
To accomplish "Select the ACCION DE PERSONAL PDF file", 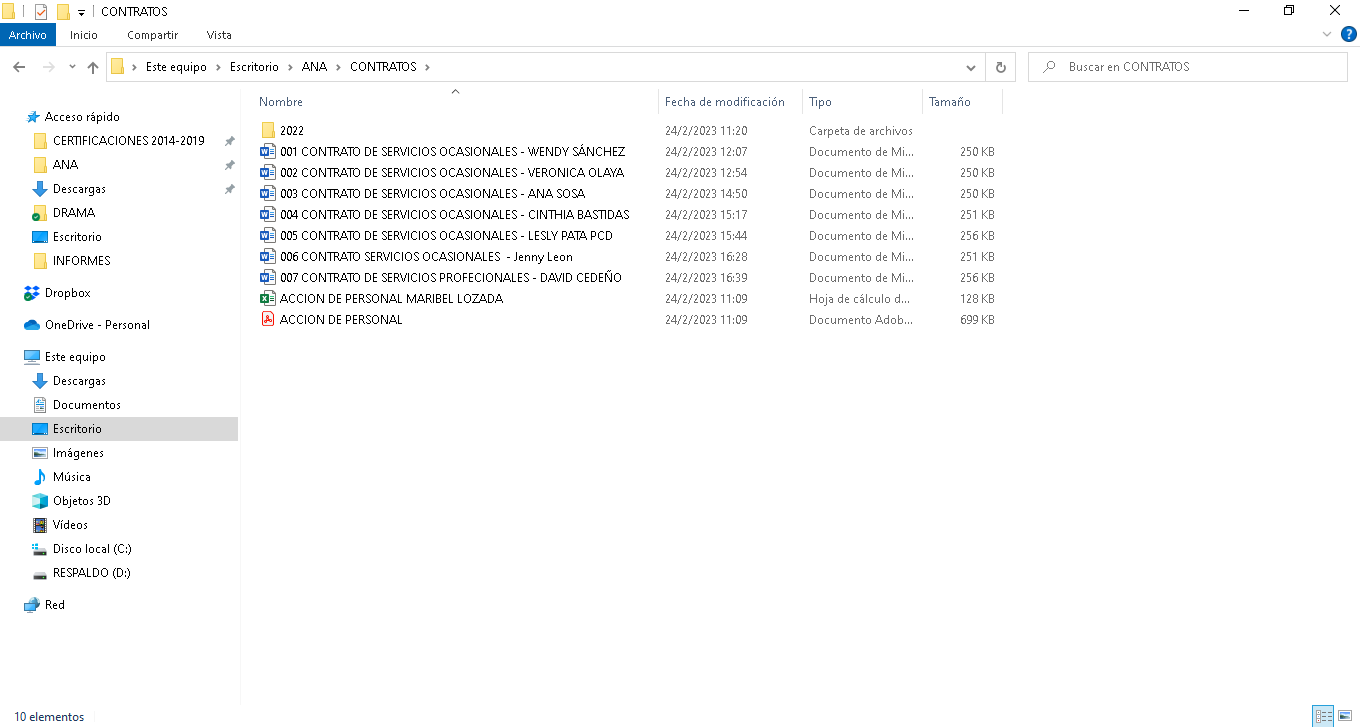I will tap(341, 320).
